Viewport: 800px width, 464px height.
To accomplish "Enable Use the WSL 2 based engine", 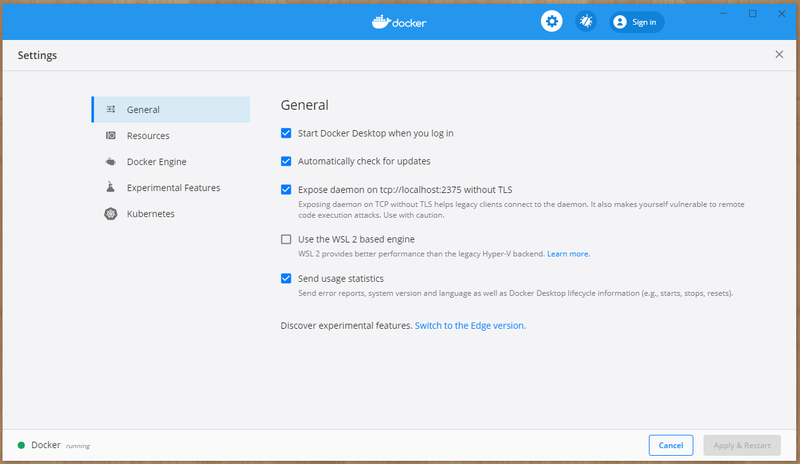I will 286,239.
